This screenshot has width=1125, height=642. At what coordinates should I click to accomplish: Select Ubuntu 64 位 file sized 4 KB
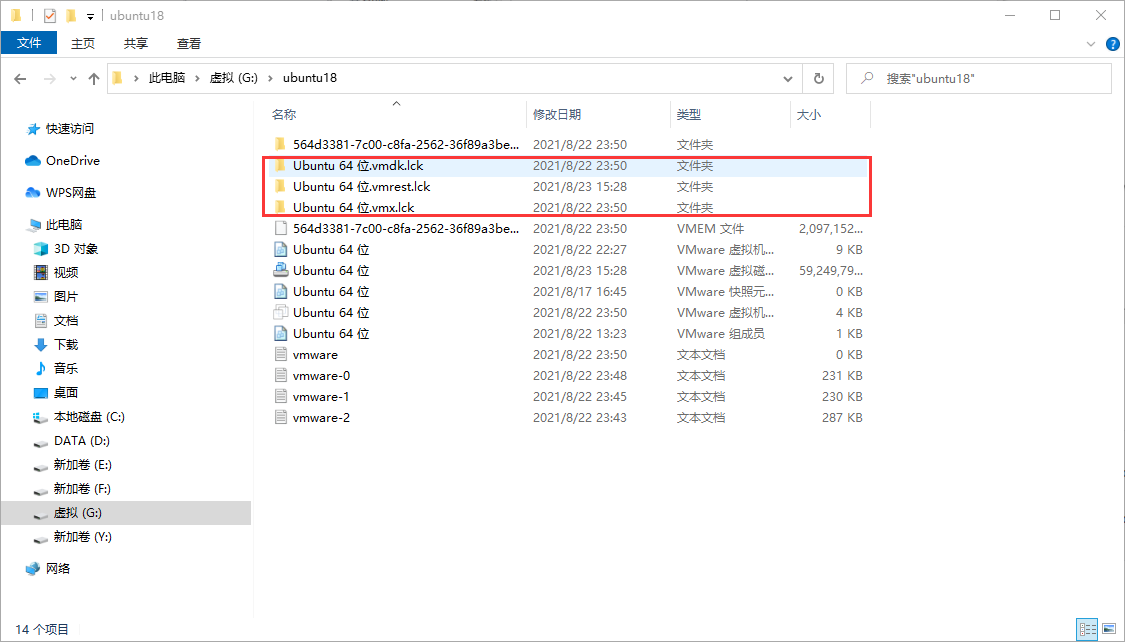(x=567, y=313)
